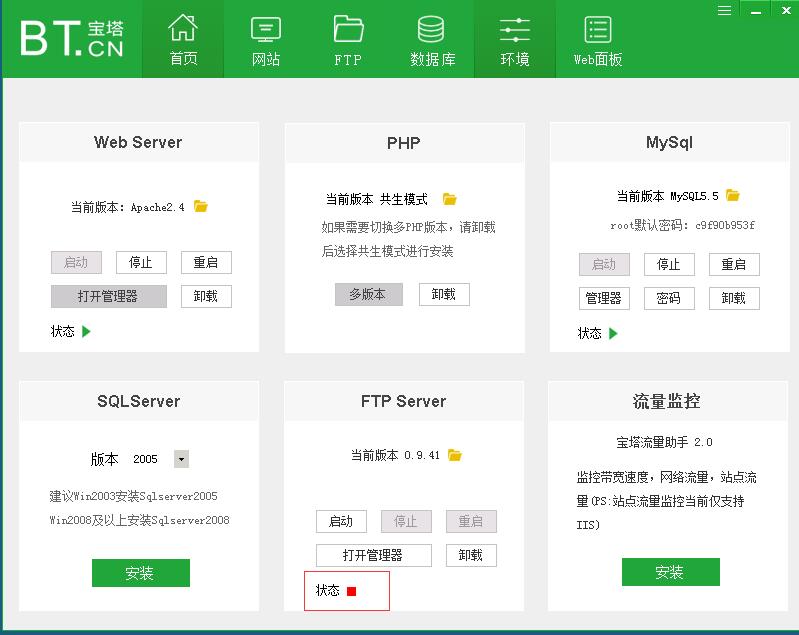The image size is (799, 635).
Task: Stop the Web Server with 停止
Action: click(x=141, y=262)
